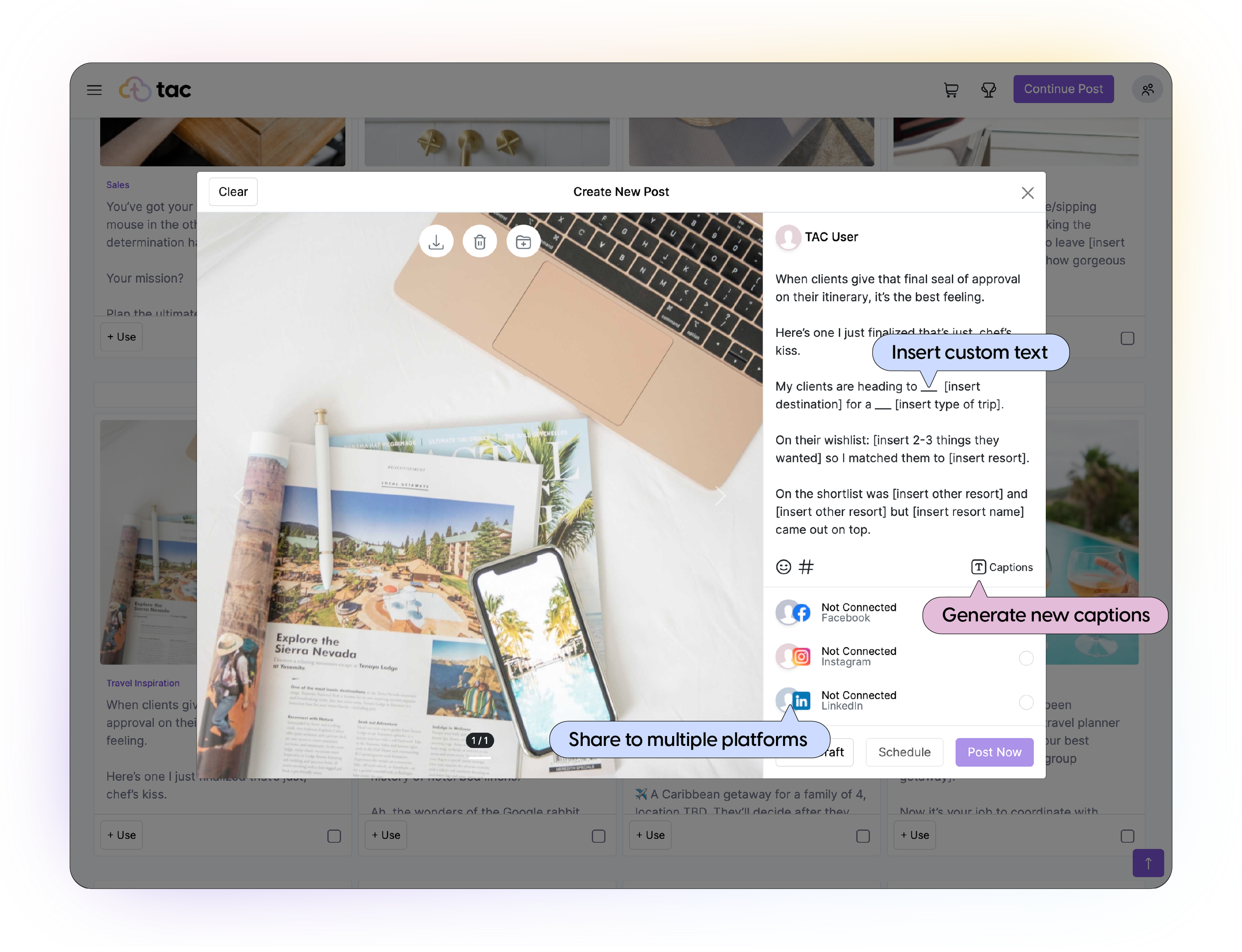Insert hashtags using the hashtag icon

pyautogui.click(x=805, y=567)
